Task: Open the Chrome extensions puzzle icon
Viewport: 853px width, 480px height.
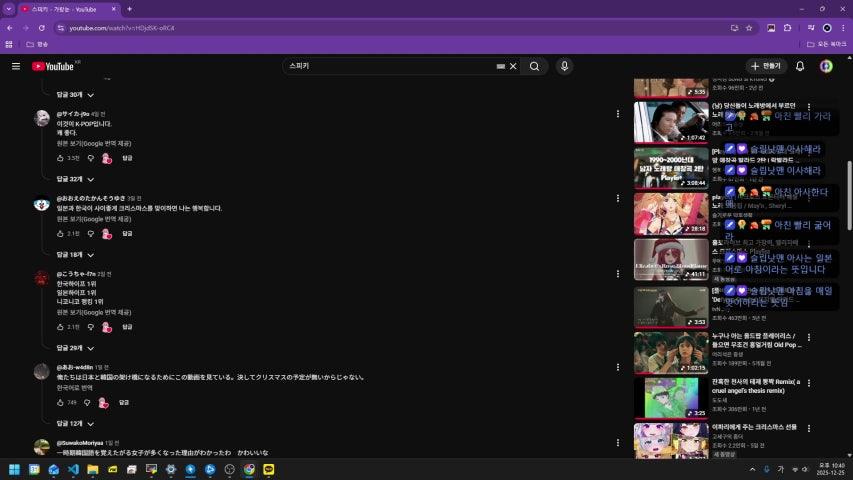Action: click(x=788, y=28)
